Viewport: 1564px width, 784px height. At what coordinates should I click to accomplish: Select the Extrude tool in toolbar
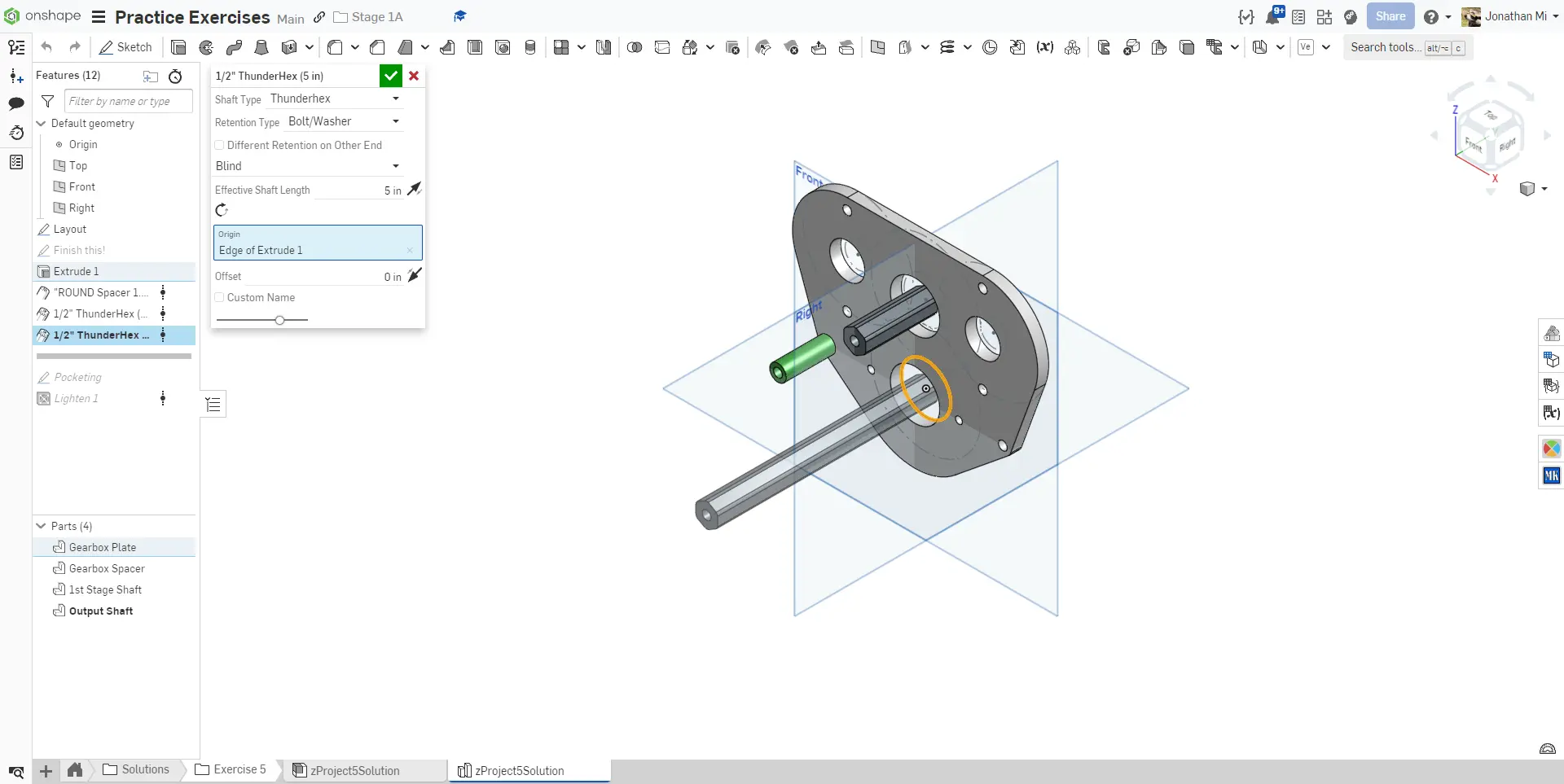(x=178, y=47)
